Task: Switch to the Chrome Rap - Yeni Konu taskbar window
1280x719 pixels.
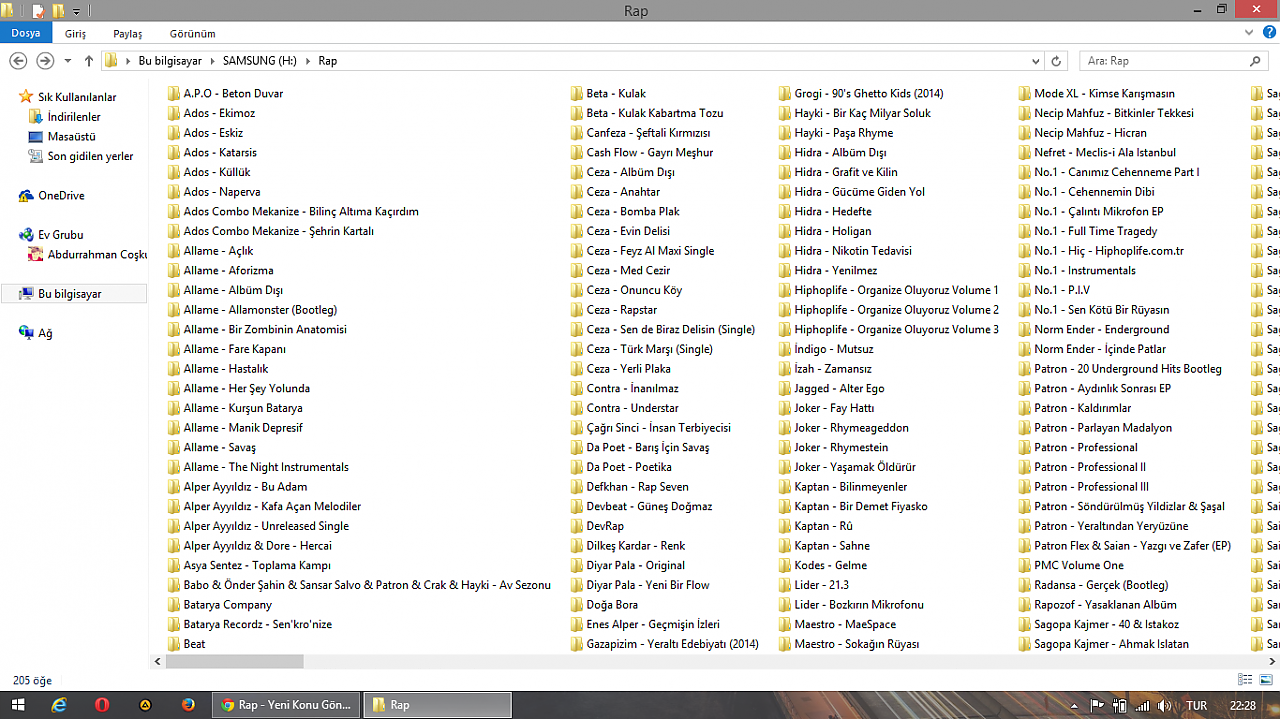Action: [x=287, y=705]
